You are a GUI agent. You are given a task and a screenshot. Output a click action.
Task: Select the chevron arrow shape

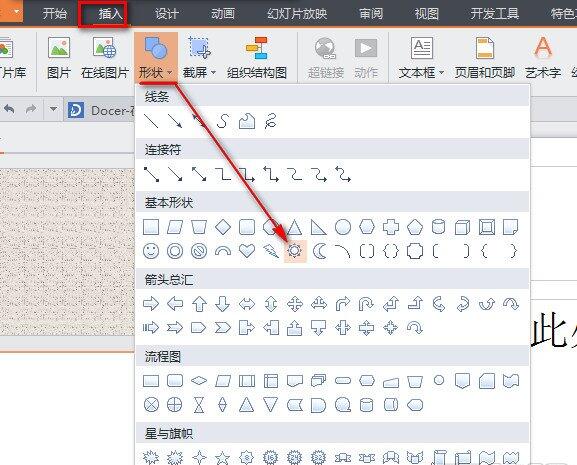coord(223,328)
